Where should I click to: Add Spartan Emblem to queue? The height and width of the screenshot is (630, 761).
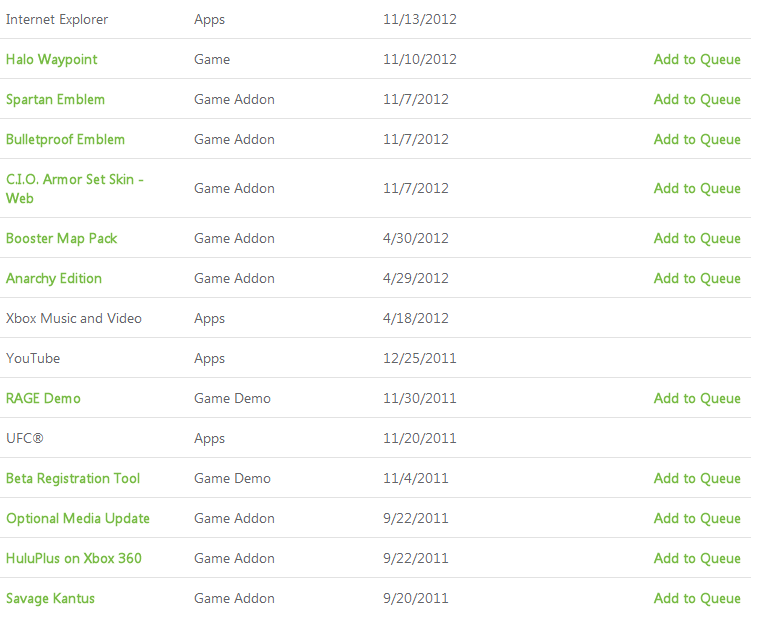pos(697,99)
